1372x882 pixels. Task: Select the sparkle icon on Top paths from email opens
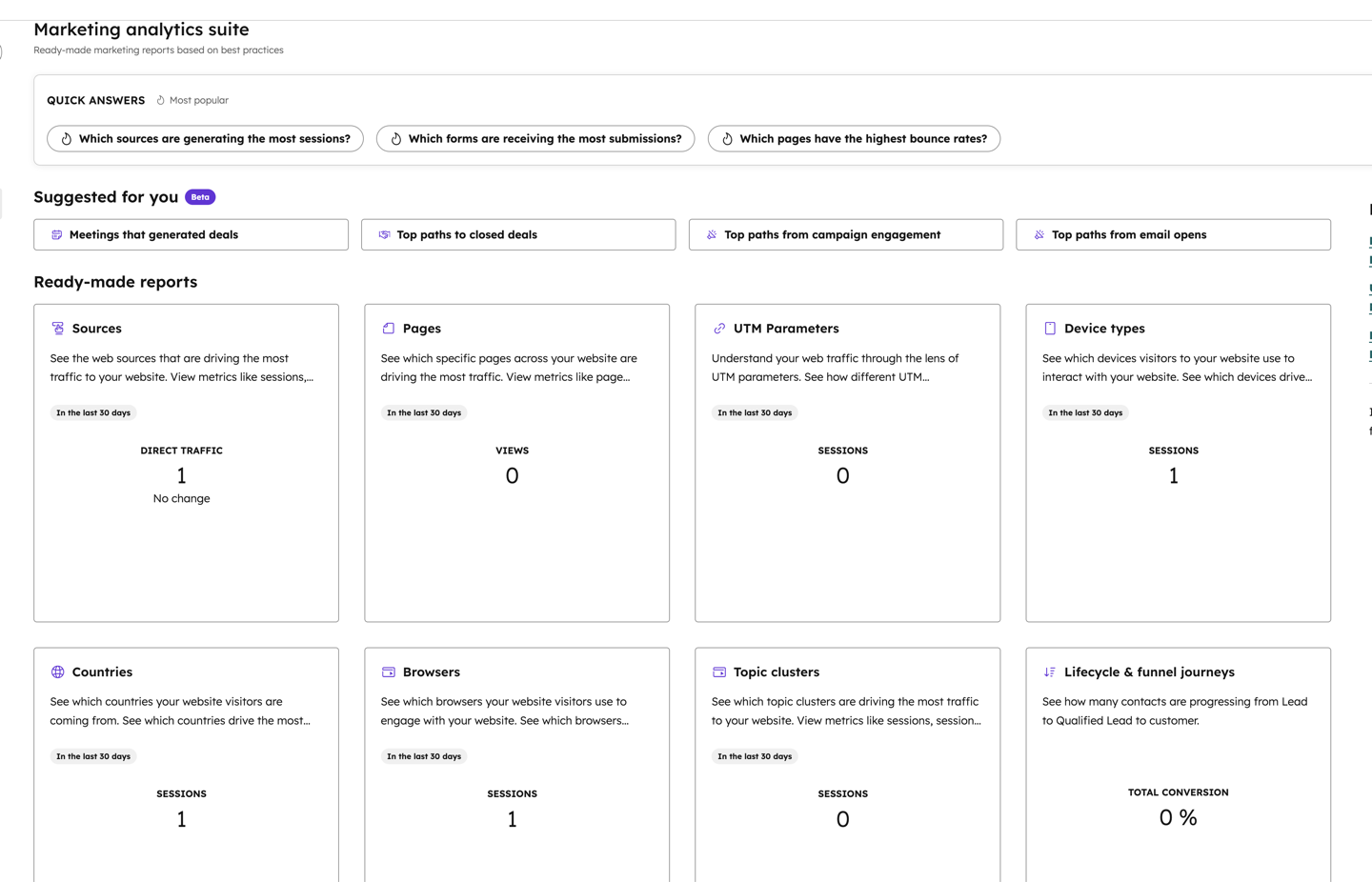coord(1038,234)
